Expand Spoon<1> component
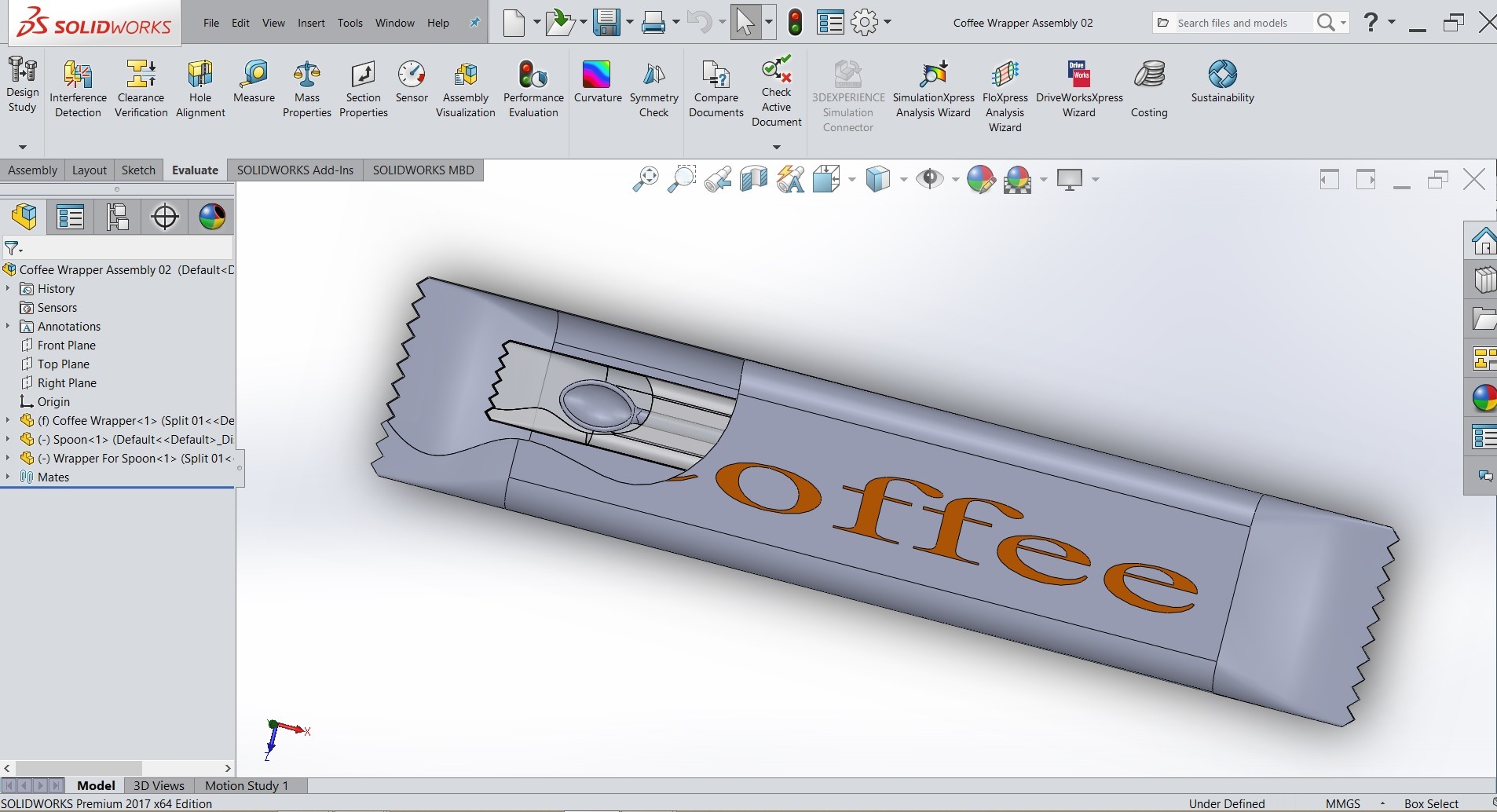This screenshot has height=812, width=1497. pos(8,440)
